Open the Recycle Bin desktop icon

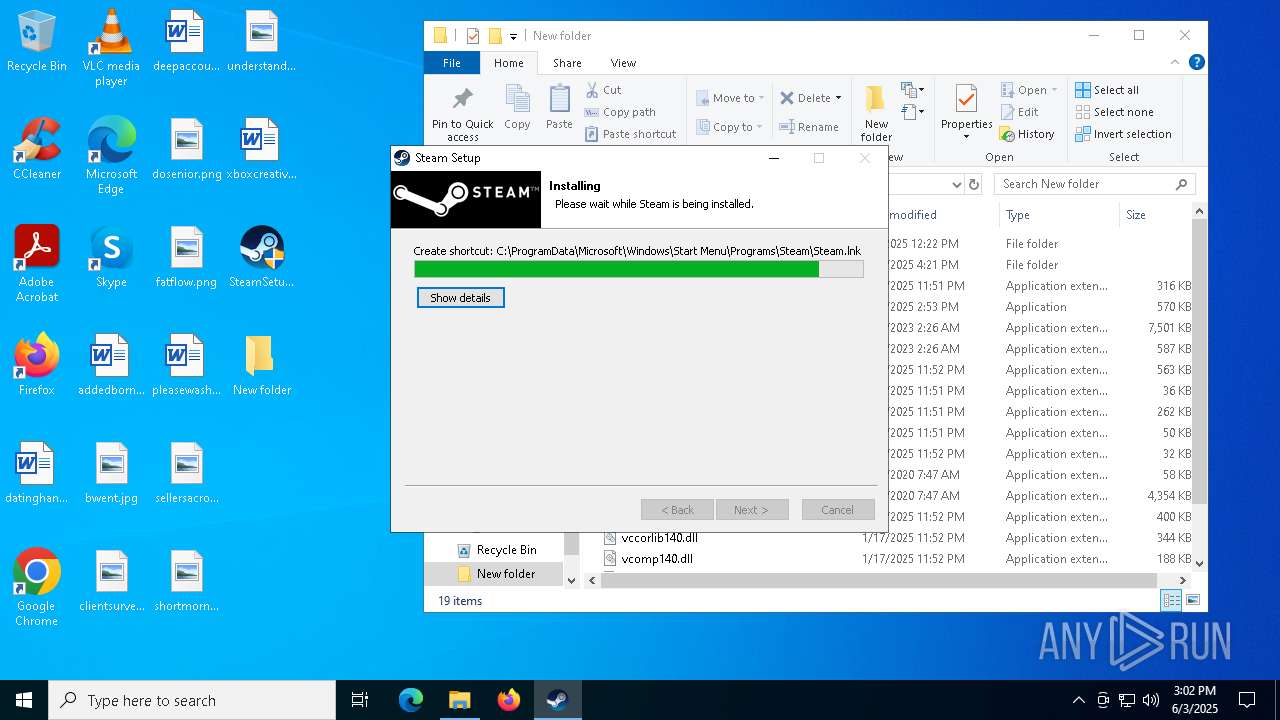click(x=37, y=41)
